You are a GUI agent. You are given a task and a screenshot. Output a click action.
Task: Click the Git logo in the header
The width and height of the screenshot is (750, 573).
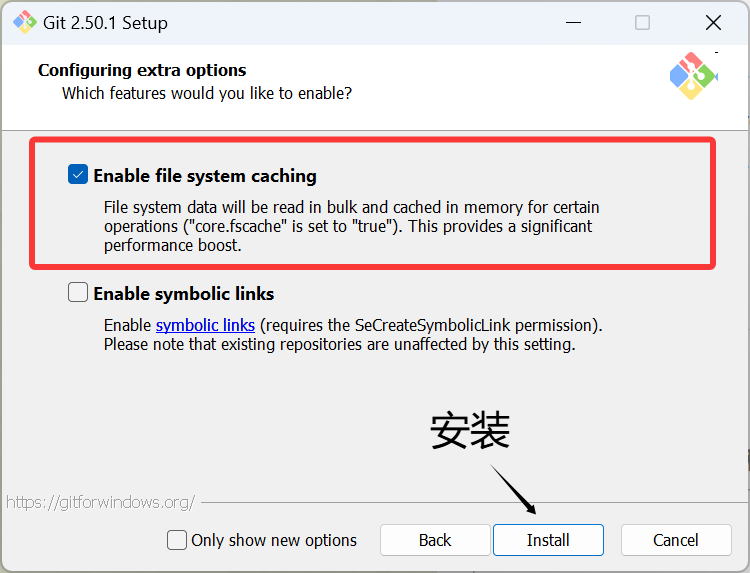tap(693, 75)
